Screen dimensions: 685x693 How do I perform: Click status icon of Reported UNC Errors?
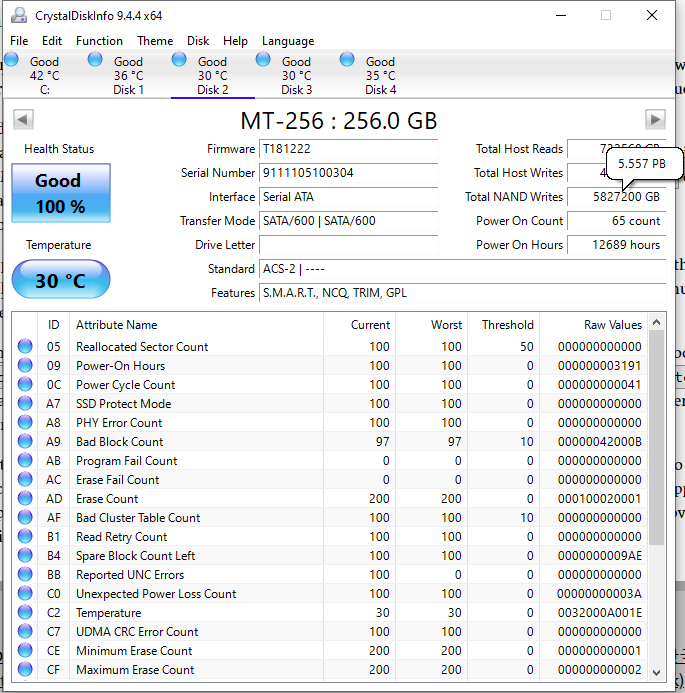pyautogui.click(x=25, y=574)
